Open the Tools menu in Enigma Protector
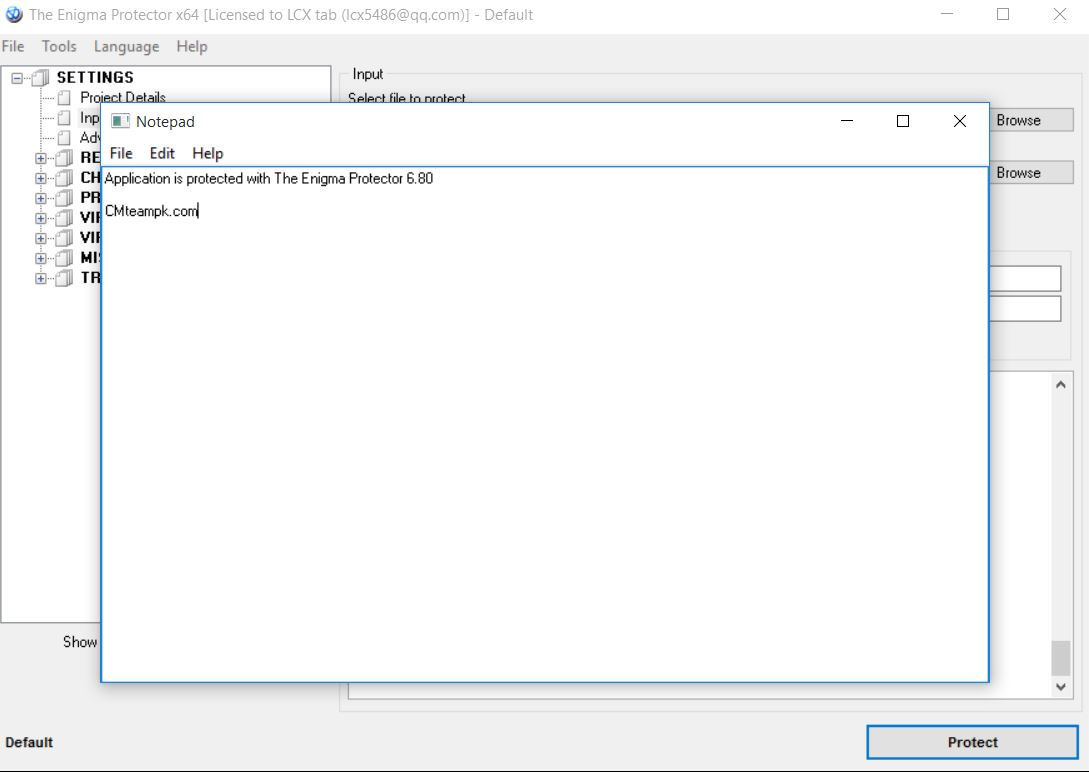This screenshot has height=772, width=1089. coord(59,47)
